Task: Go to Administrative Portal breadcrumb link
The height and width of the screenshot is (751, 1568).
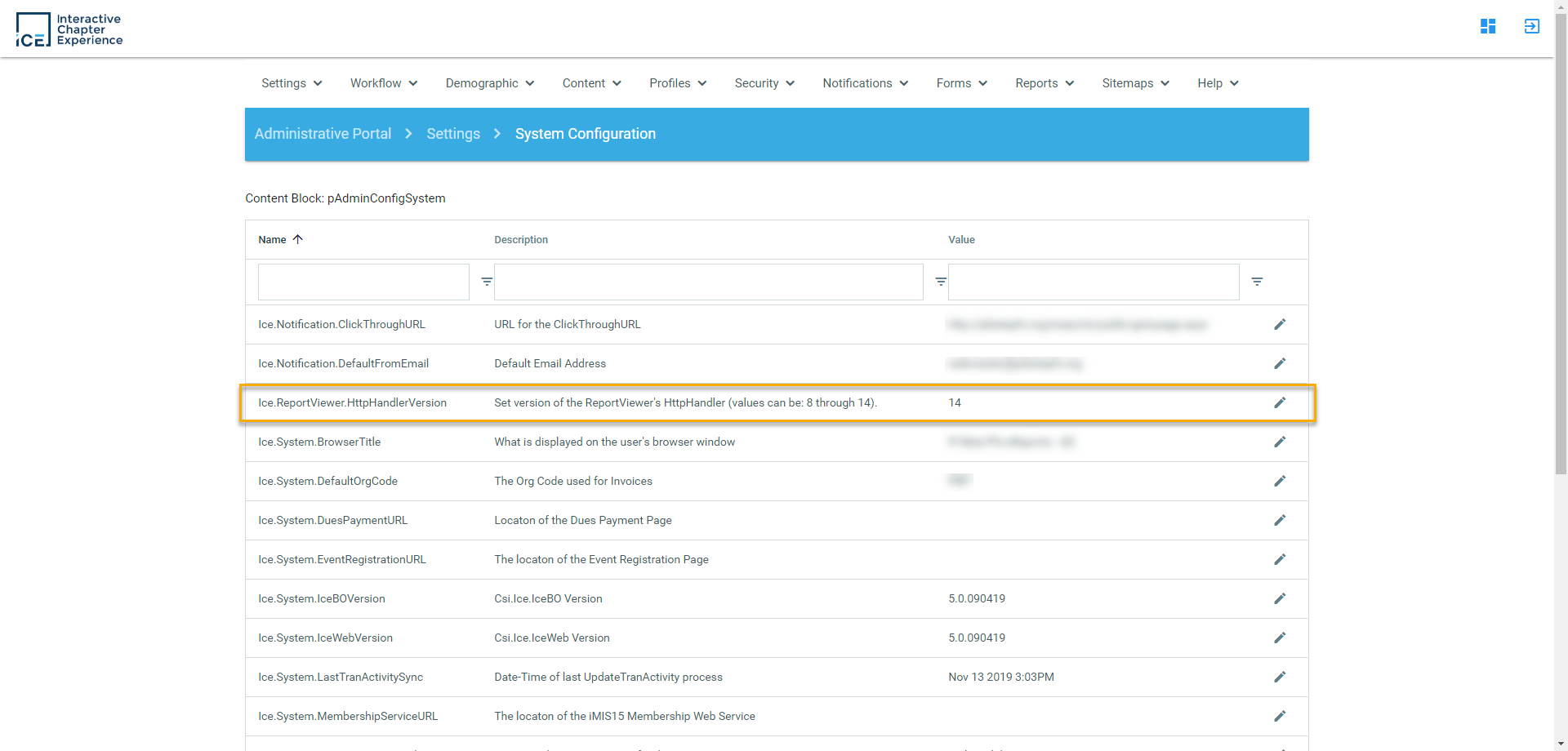Action: 323,134
